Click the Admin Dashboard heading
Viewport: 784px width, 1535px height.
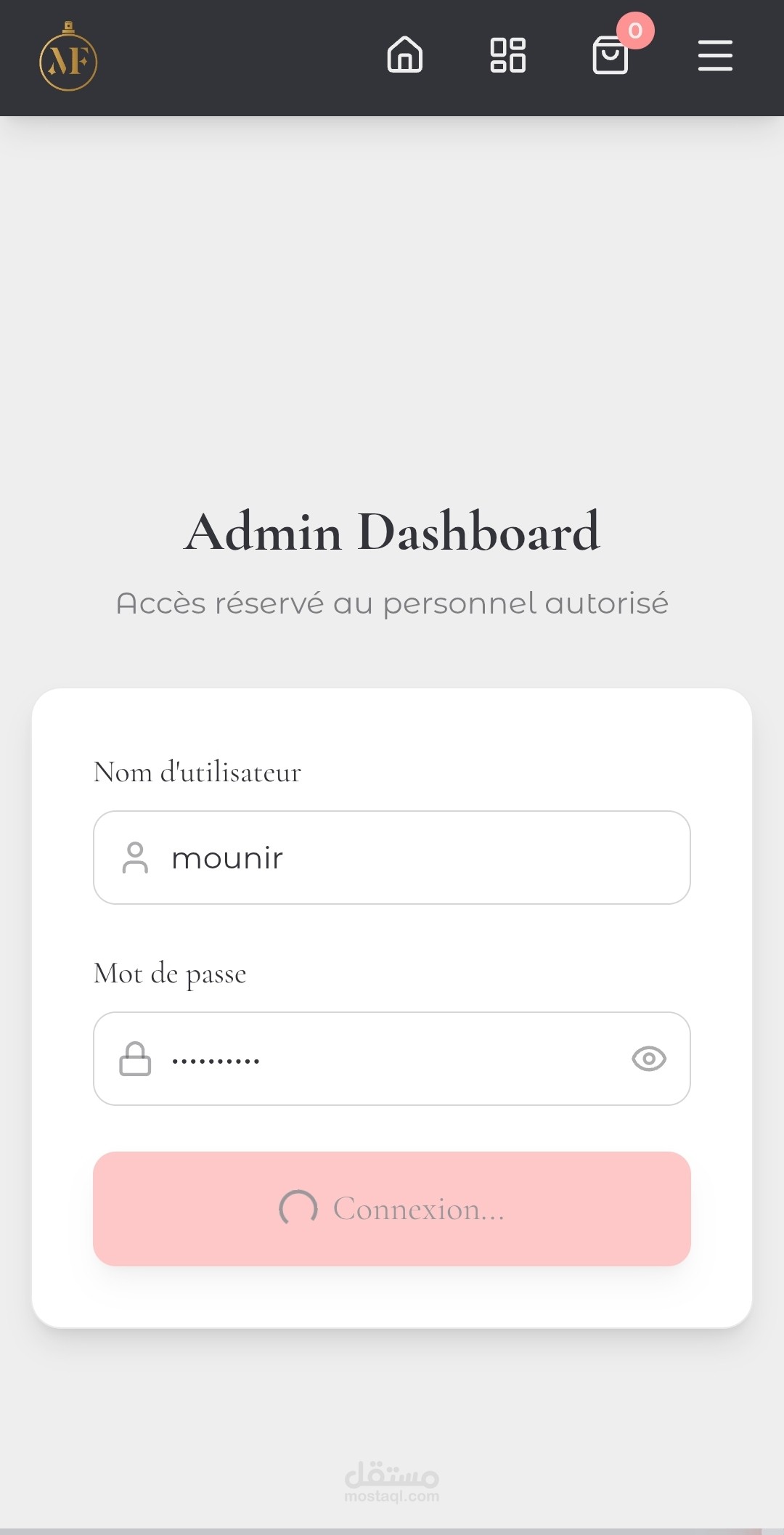tap(392, 532)
